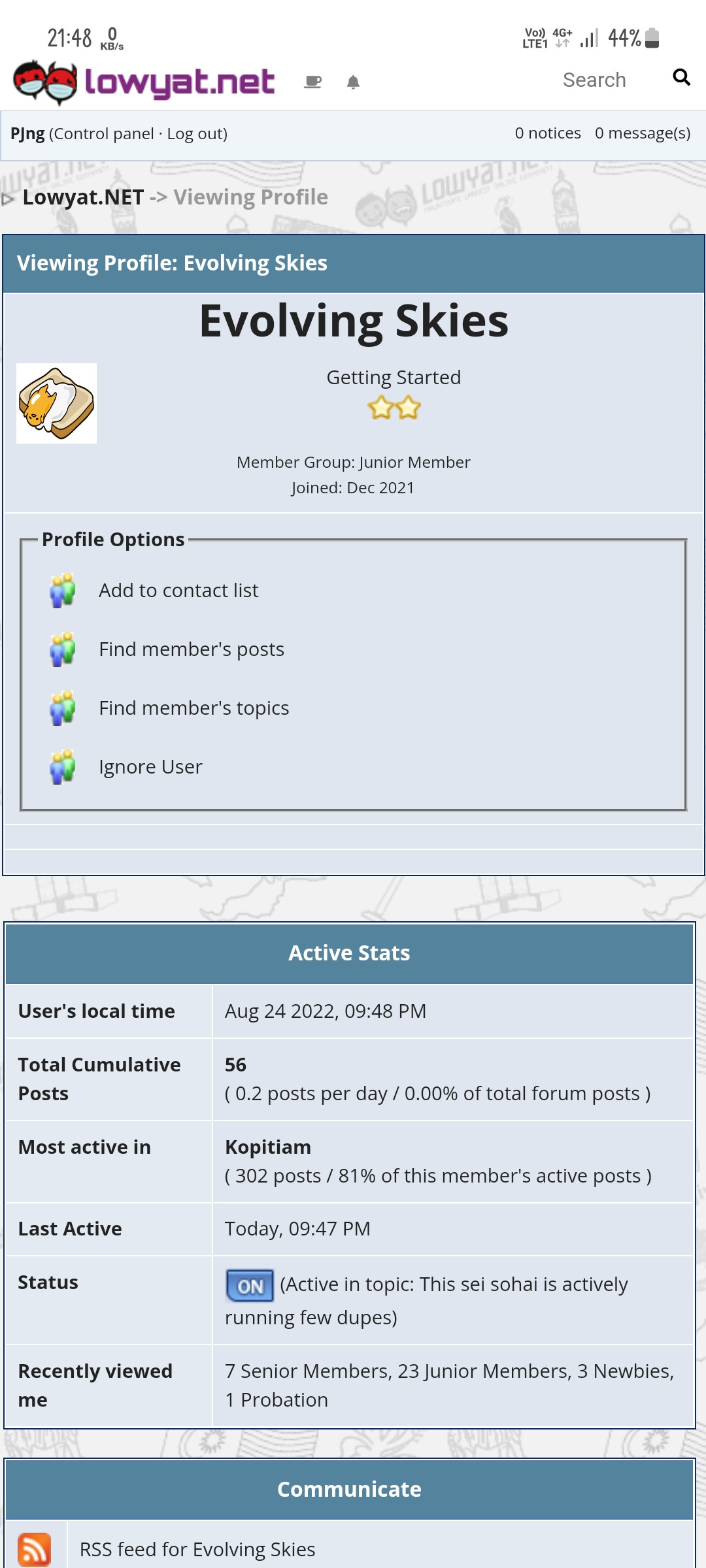Click the RSS feed orange icon
This screenshot has width=706, height=1568.
pos(35,1549)
